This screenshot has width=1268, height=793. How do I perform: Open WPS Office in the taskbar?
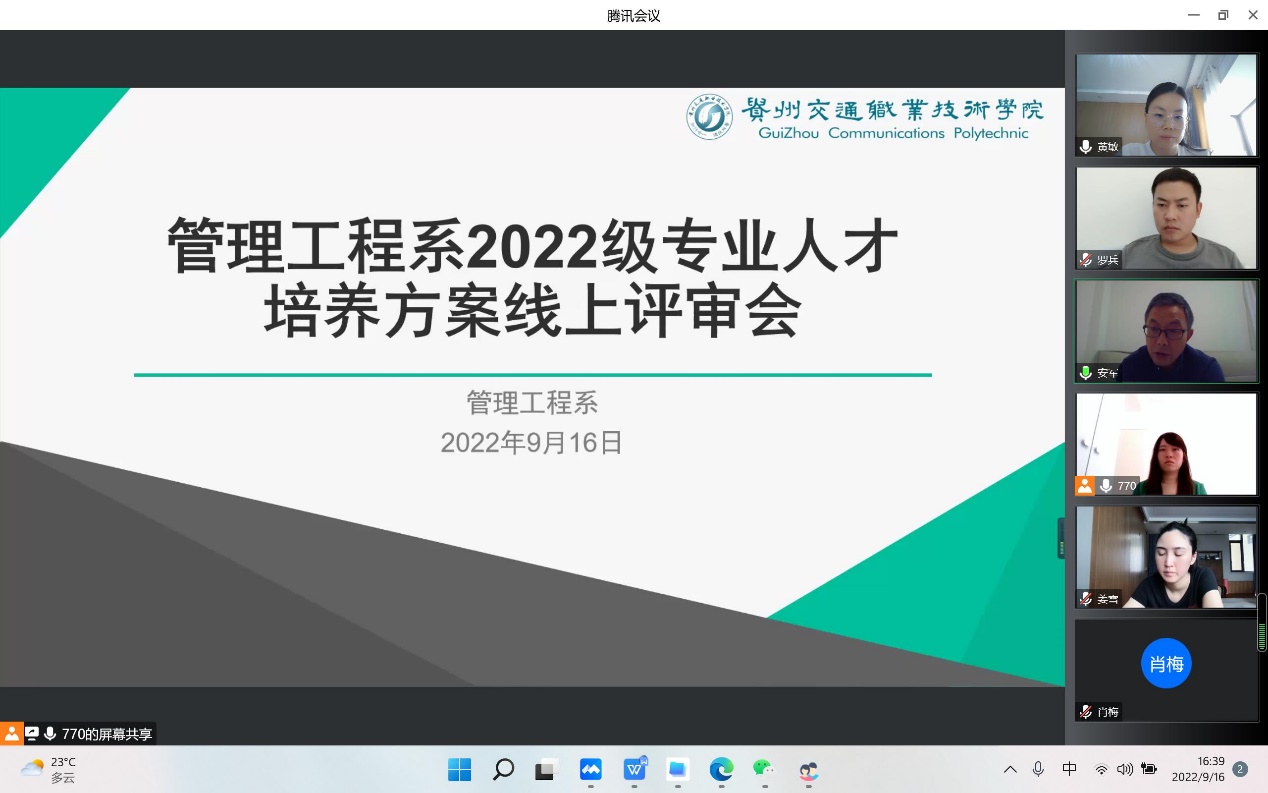click(x=635, y=770)
